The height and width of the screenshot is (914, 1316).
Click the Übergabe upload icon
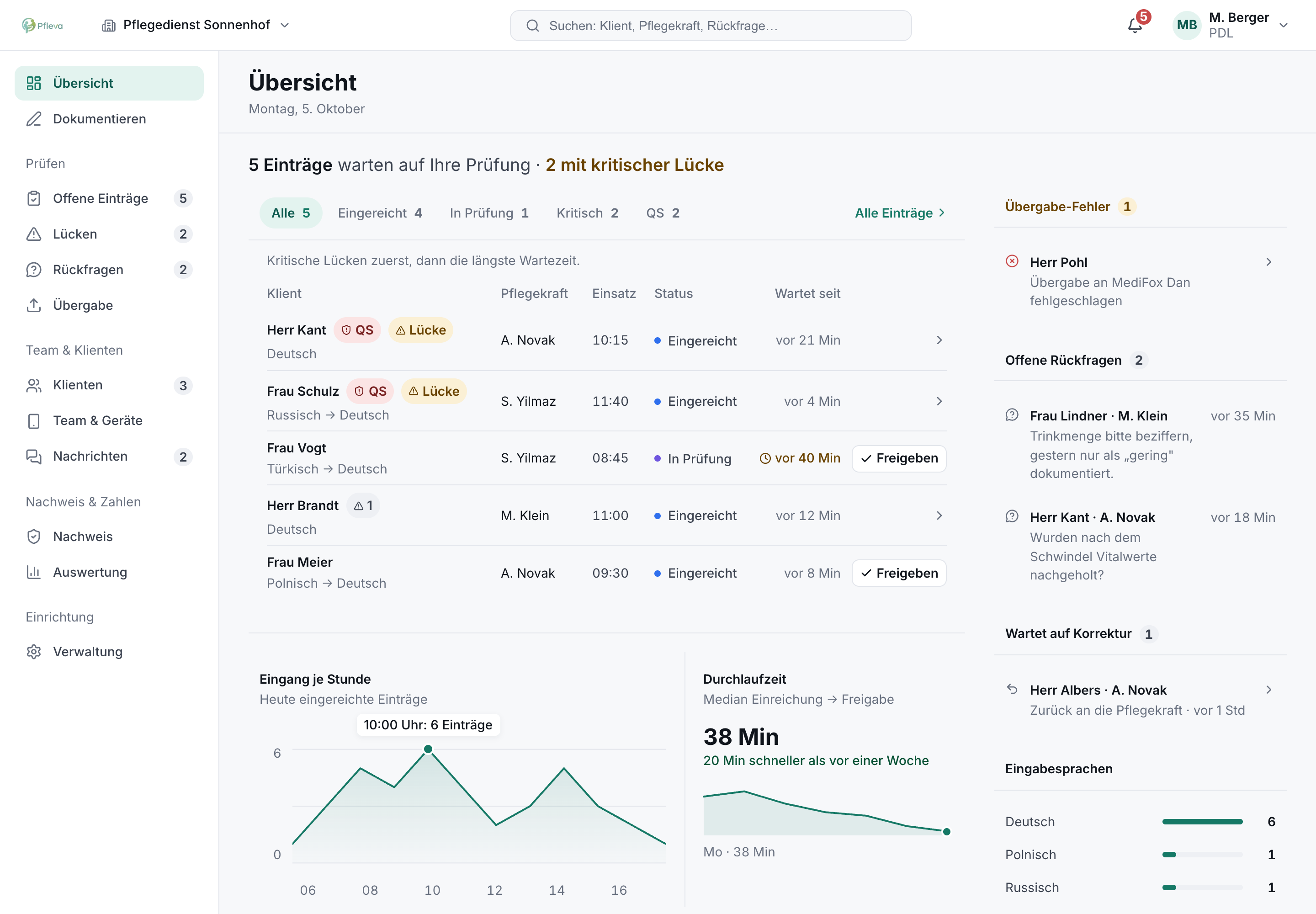pyautogui.click(x=34, y=305)
